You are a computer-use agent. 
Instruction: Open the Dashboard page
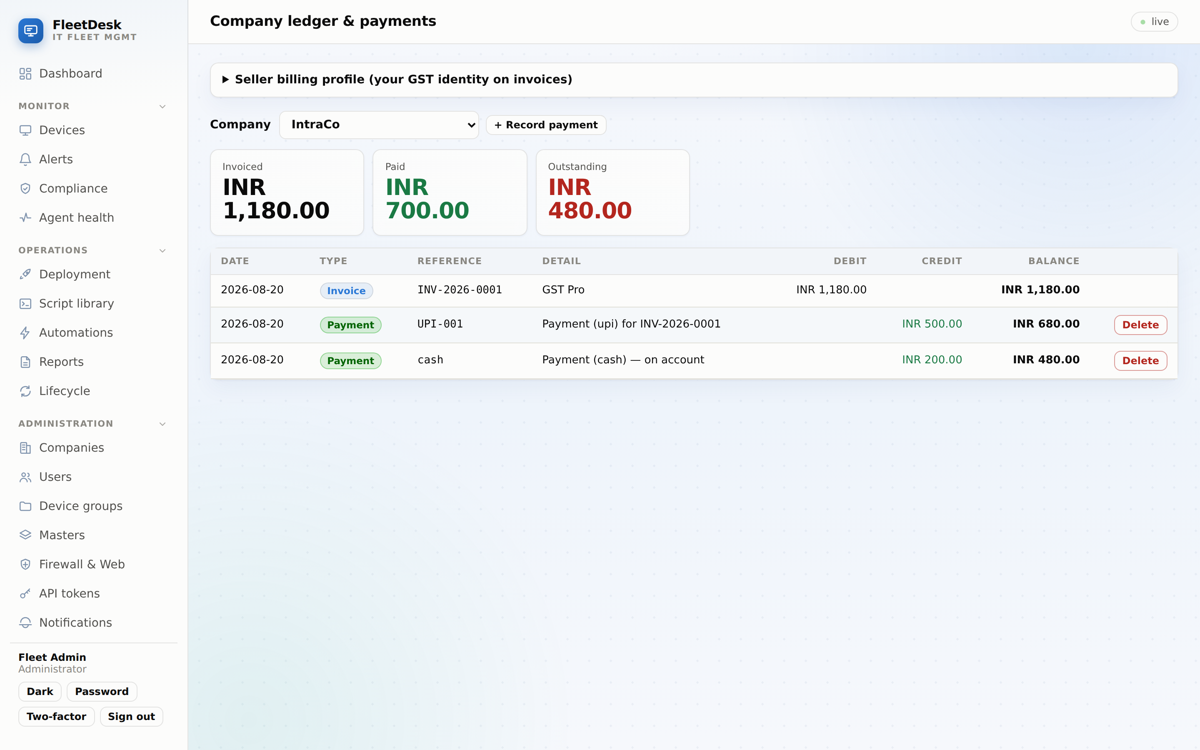click(x=94, y=74)
